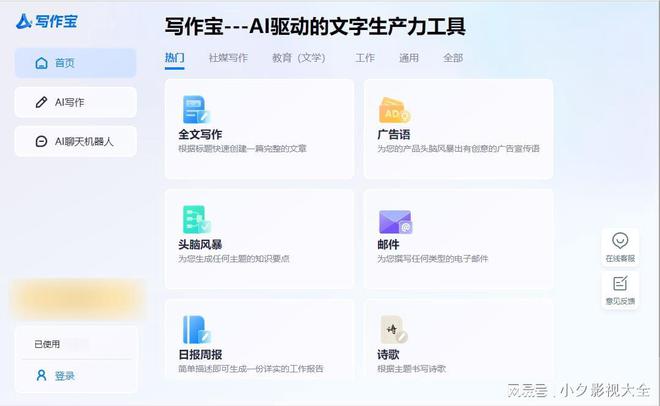Screen dimensions: 660x406
Task: Show the 全部 tab
Action: [x=453, y=58]
